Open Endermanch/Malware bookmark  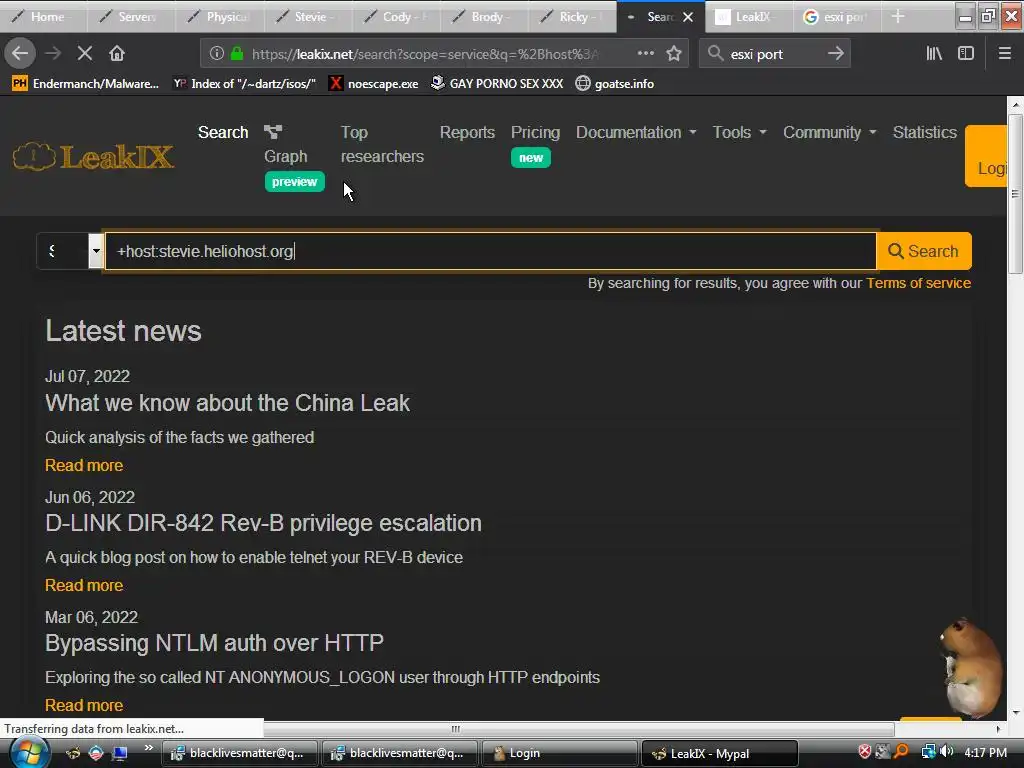point(86,84)
